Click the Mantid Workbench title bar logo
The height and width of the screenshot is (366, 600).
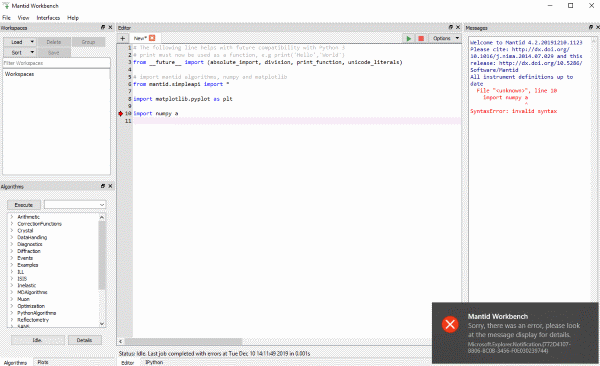tap(6, 5)
